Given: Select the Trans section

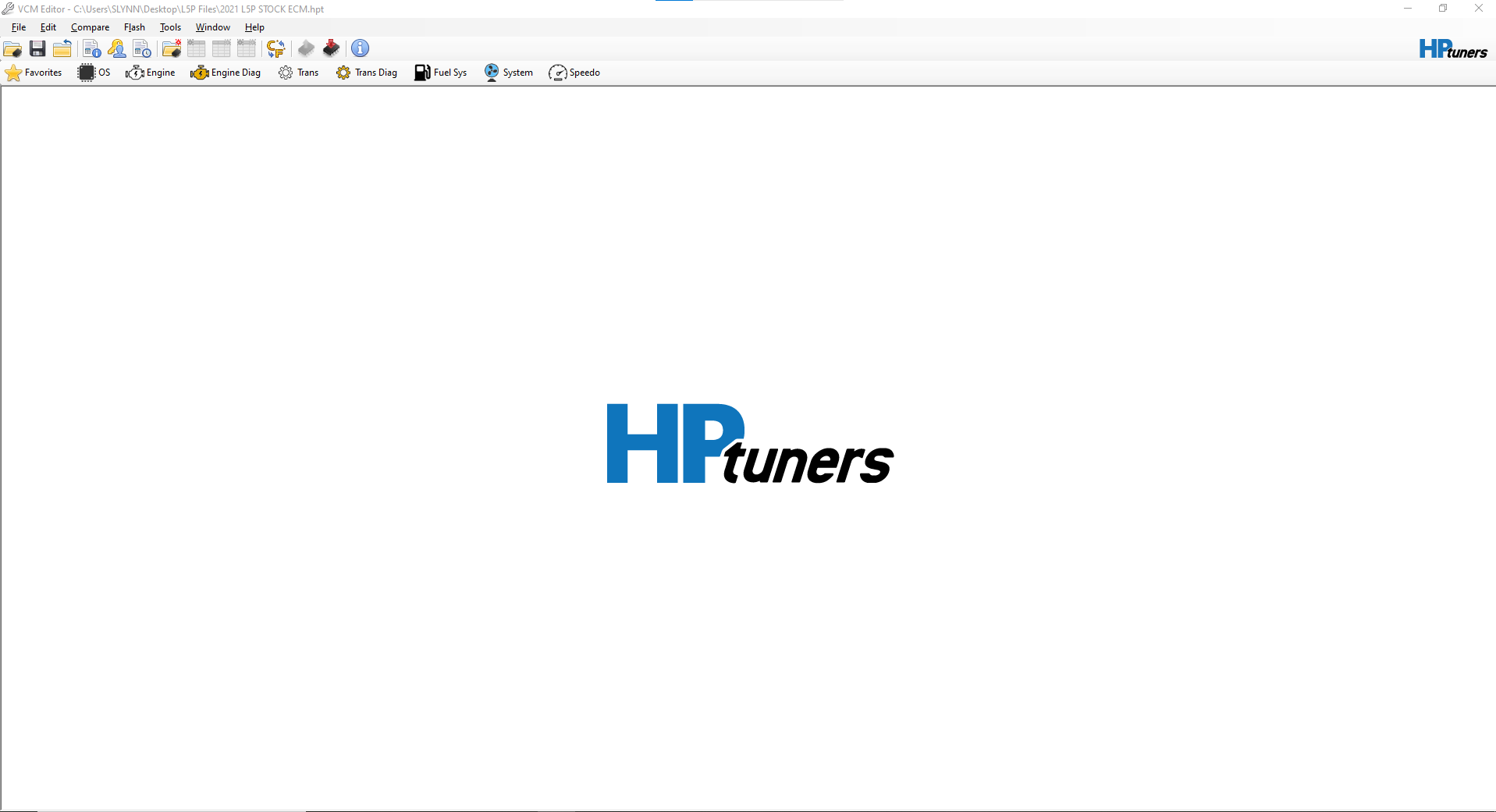Looking at the screenshot, I should pyautogui.click(x=298, y=73).
